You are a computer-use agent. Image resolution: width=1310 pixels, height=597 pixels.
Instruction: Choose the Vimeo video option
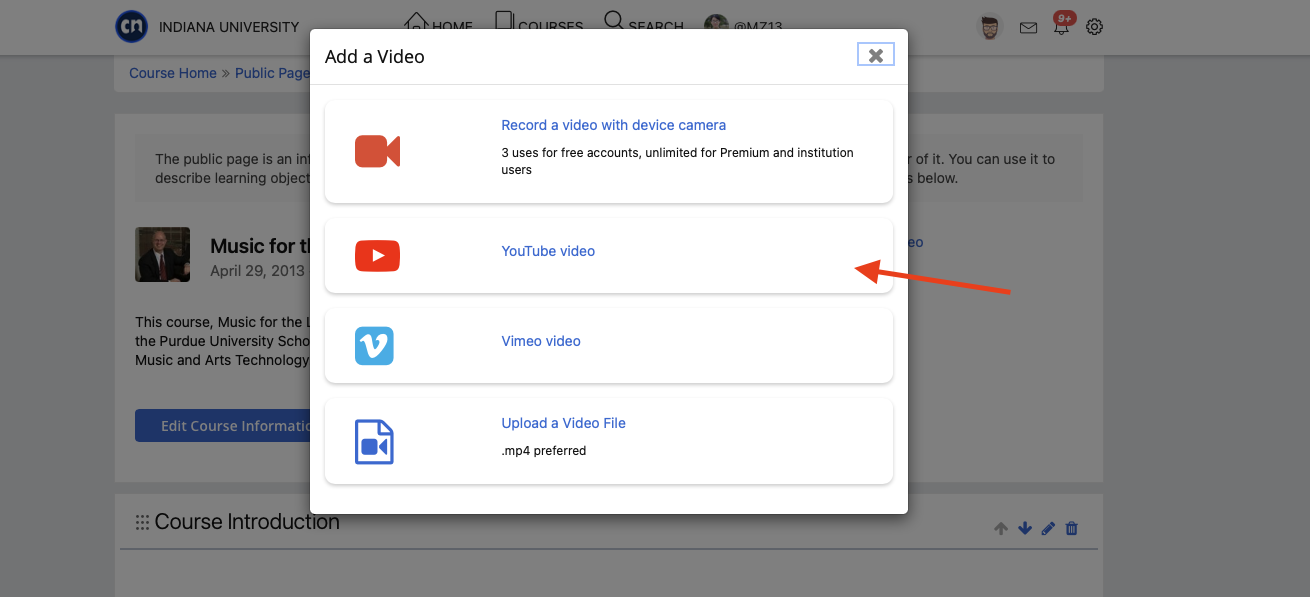pos(541,341)
